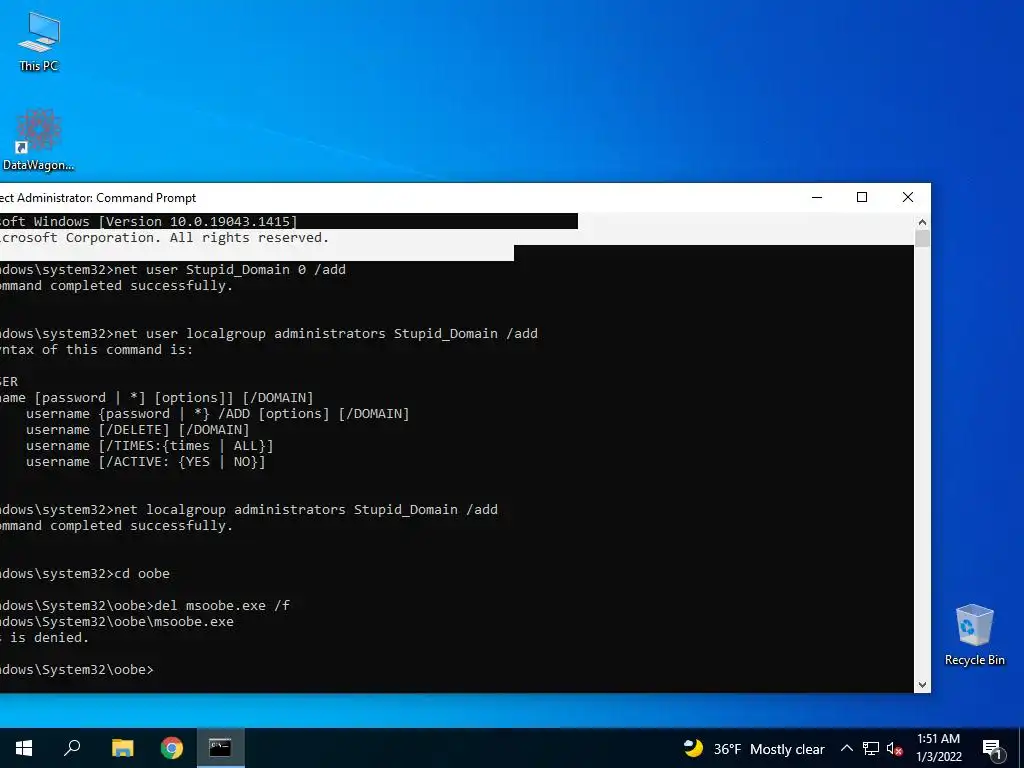Open the notification Action Center
The width and height of the screenshot is (1024, 768).
(992, 748)
